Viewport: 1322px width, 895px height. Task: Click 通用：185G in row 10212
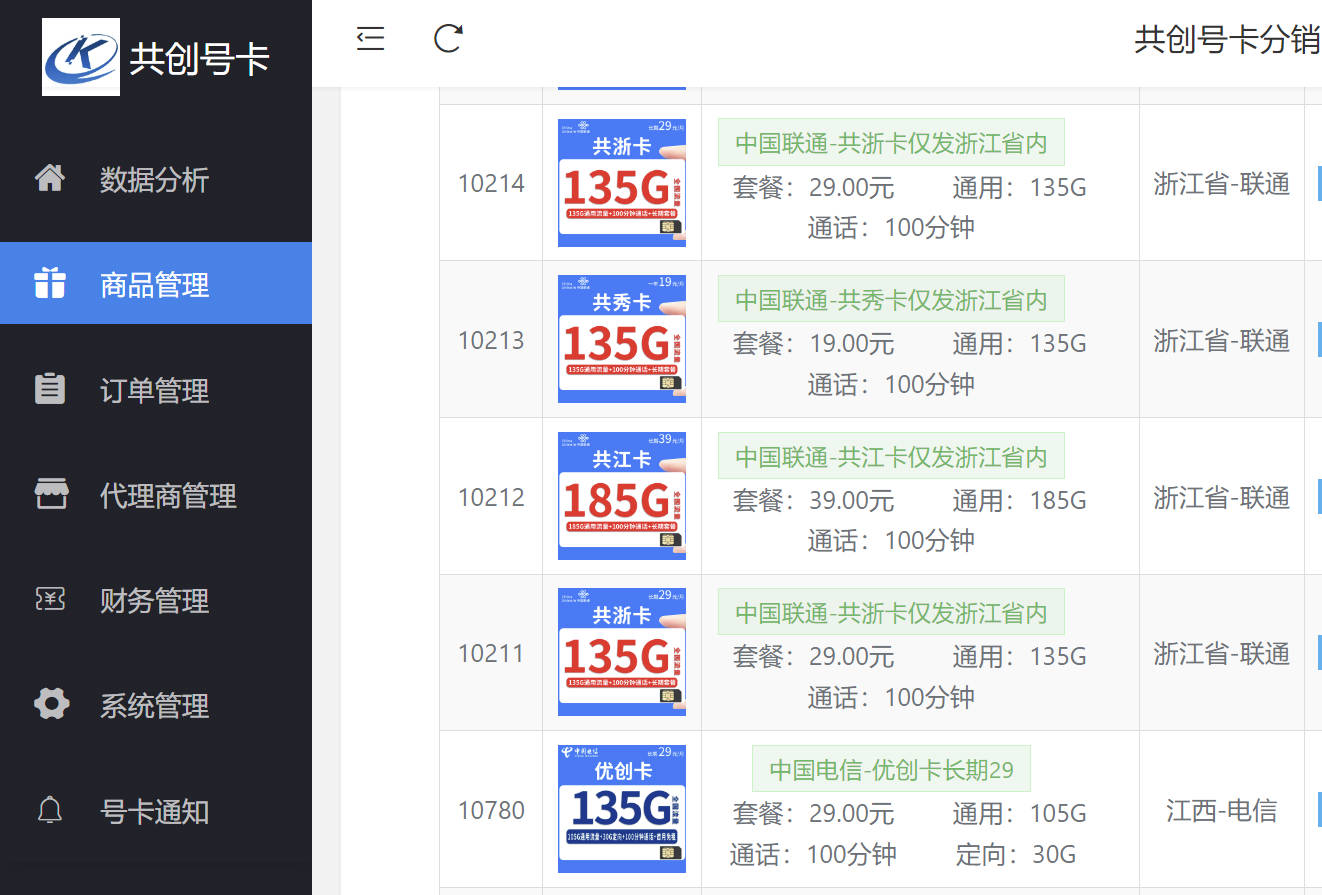click(1019, 500)
